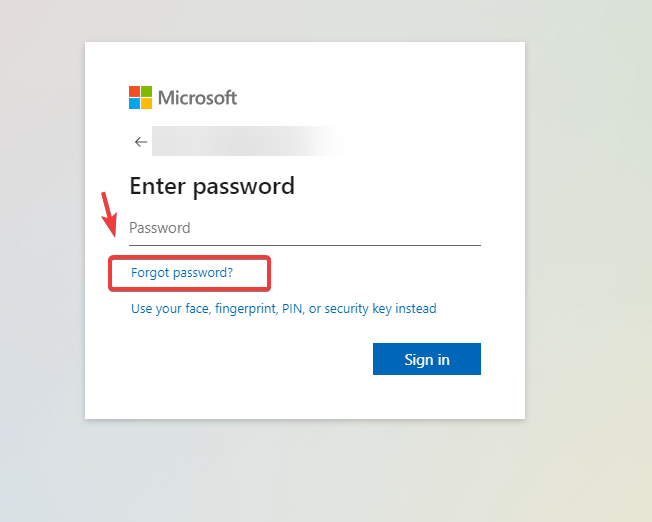Open the "Forgot password?" link
This screenshot has height=522, width=652.
click(x=182, y=272)
